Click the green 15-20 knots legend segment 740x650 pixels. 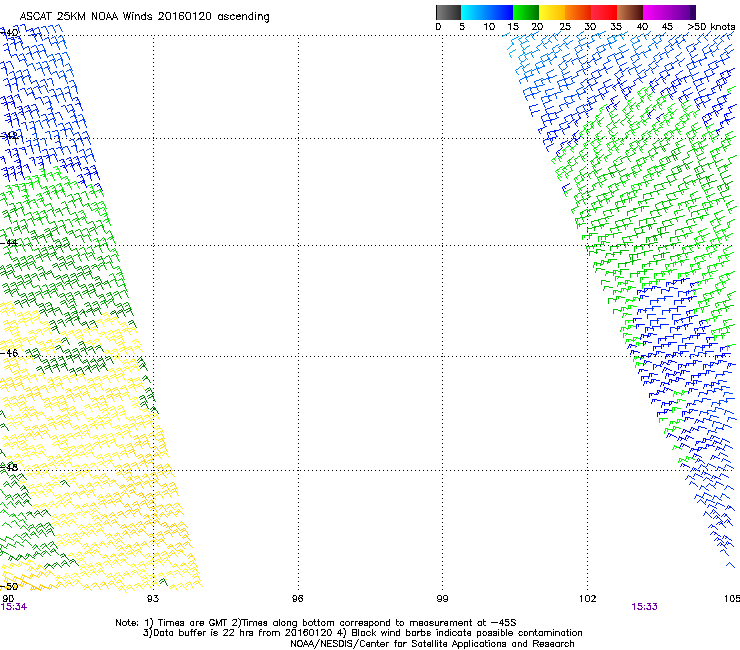coord(526,12)
